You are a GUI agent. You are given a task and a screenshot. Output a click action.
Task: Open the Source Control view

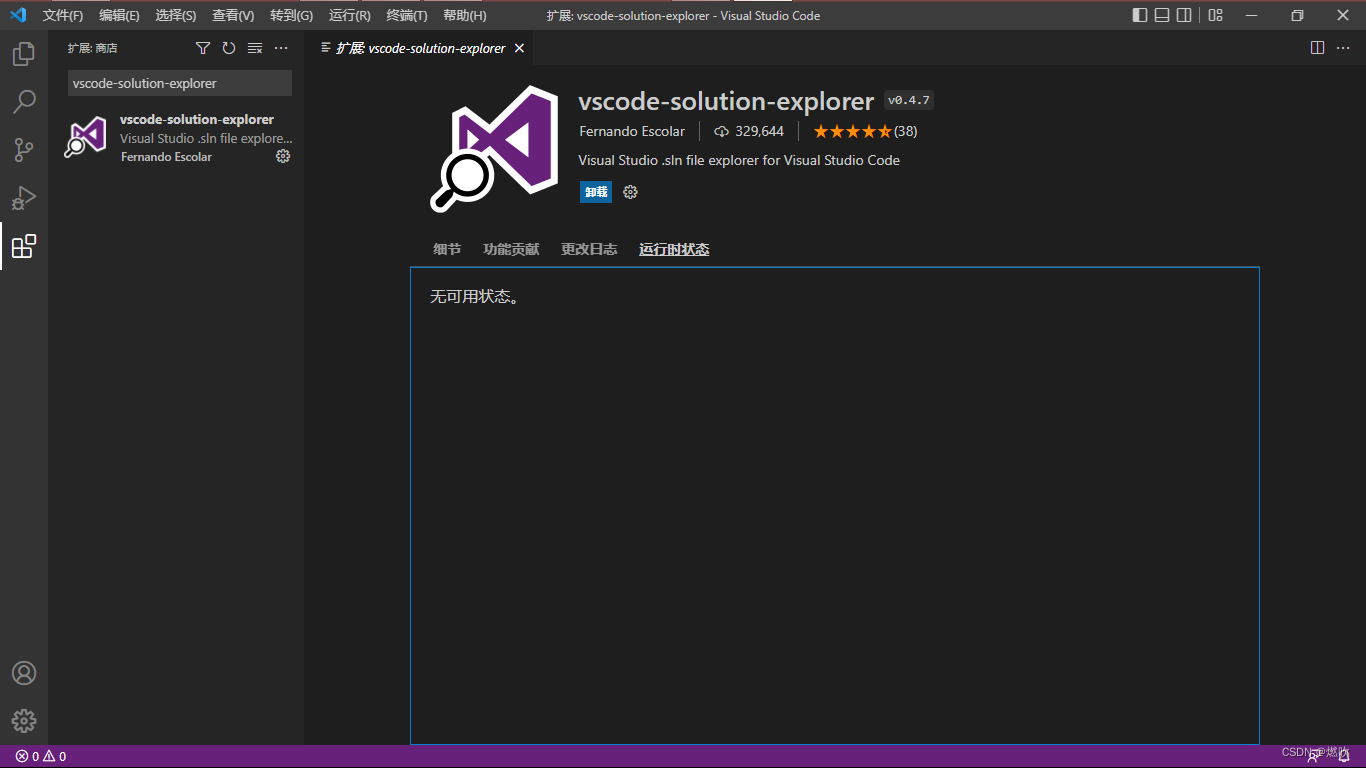pyautogui.click(x=24, y=150)
